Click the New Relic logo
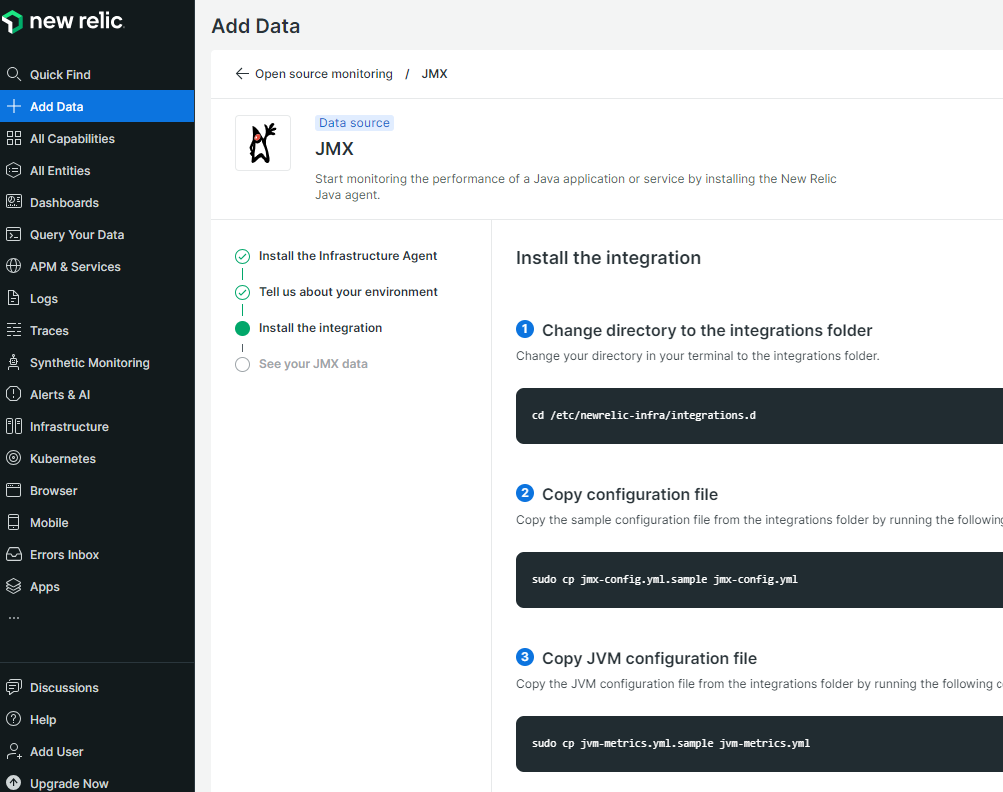Image resolution: width=1003 pixels, height=792 pixels. (62, 22)
